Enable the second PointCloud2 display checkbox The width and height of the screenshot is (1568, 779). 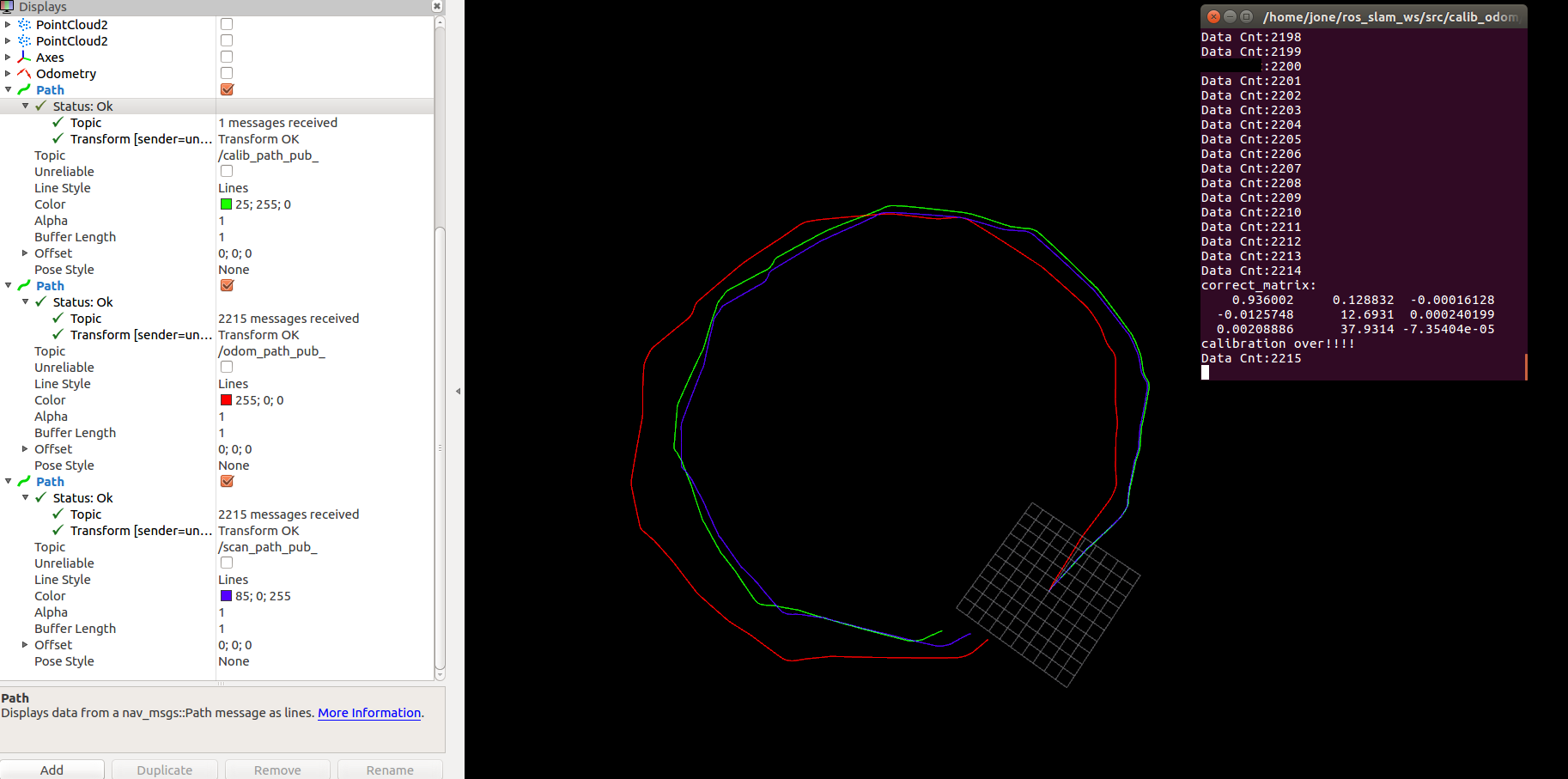(227, 40)
